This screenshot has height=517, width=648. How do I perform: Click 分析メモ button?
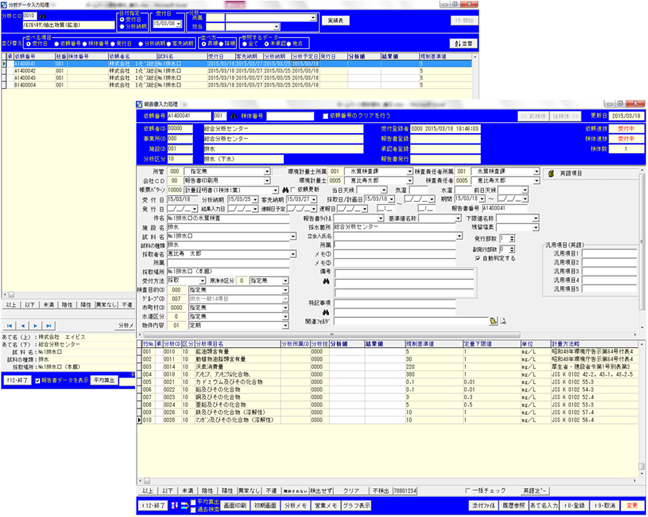pos(295,505)
